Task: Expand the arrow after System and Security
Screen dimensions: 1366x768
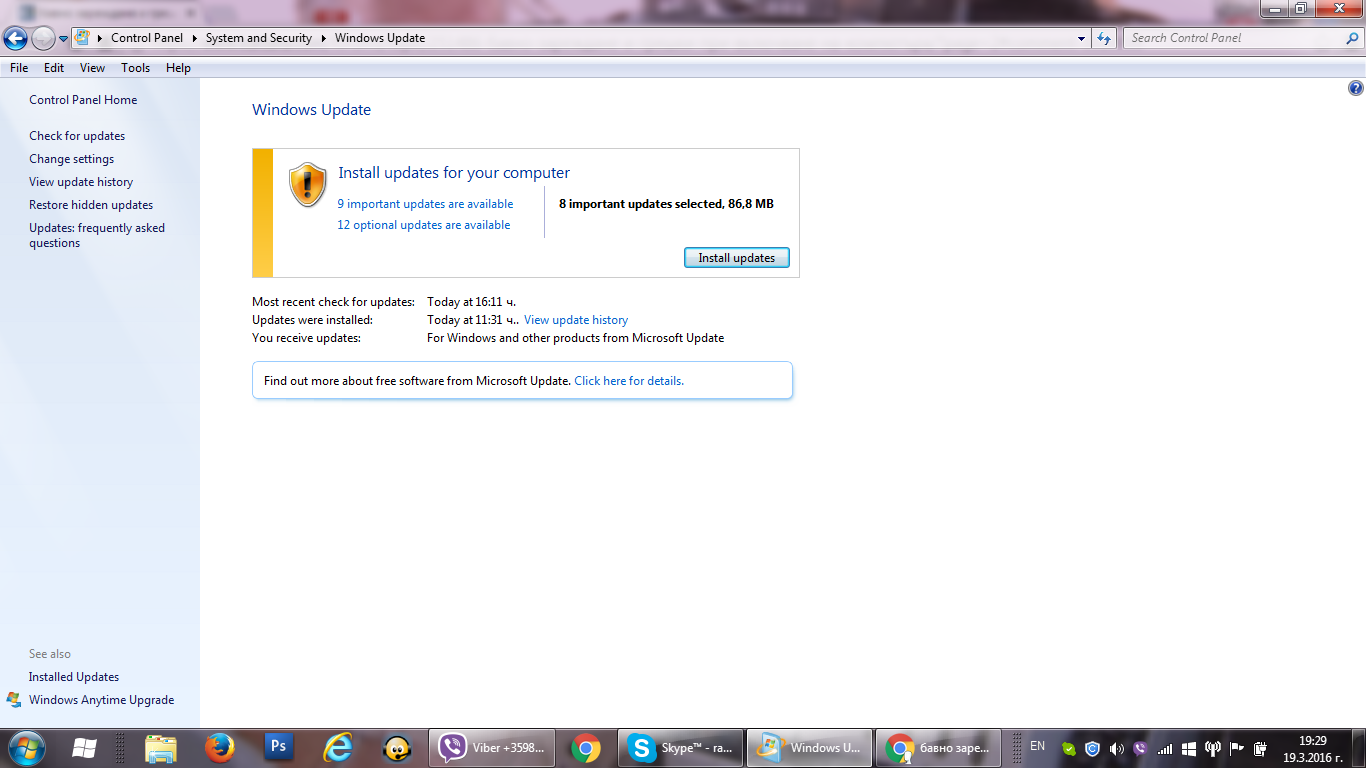Action: coord(324,38)
